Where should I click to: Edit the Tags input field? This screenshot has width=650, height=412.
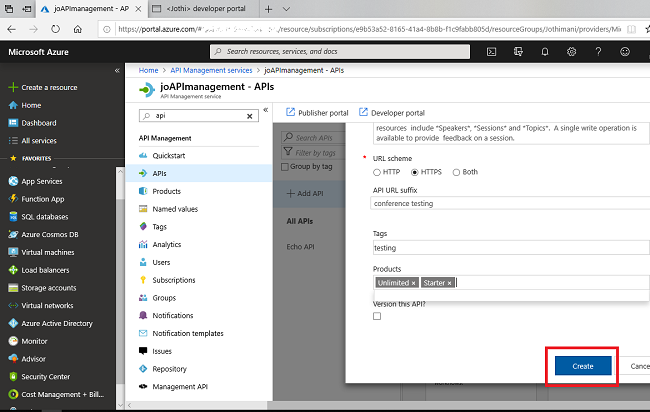tap(511, 248)
